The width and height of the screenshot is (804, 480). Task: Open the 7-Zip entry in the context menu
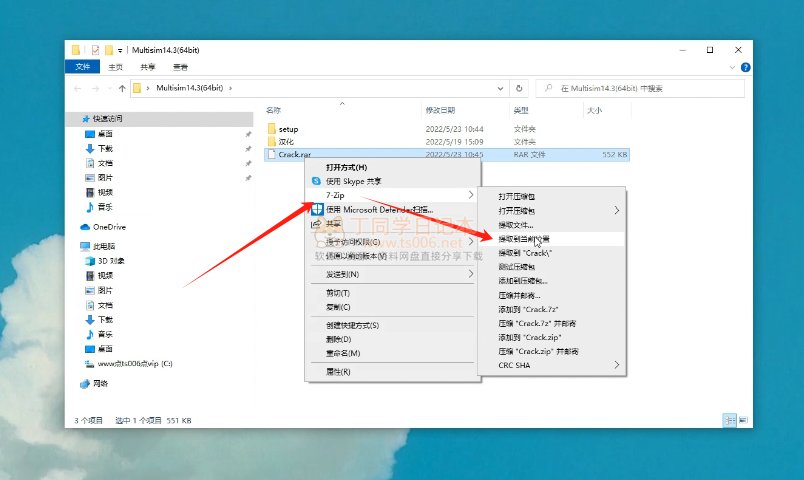pos(392,195)
